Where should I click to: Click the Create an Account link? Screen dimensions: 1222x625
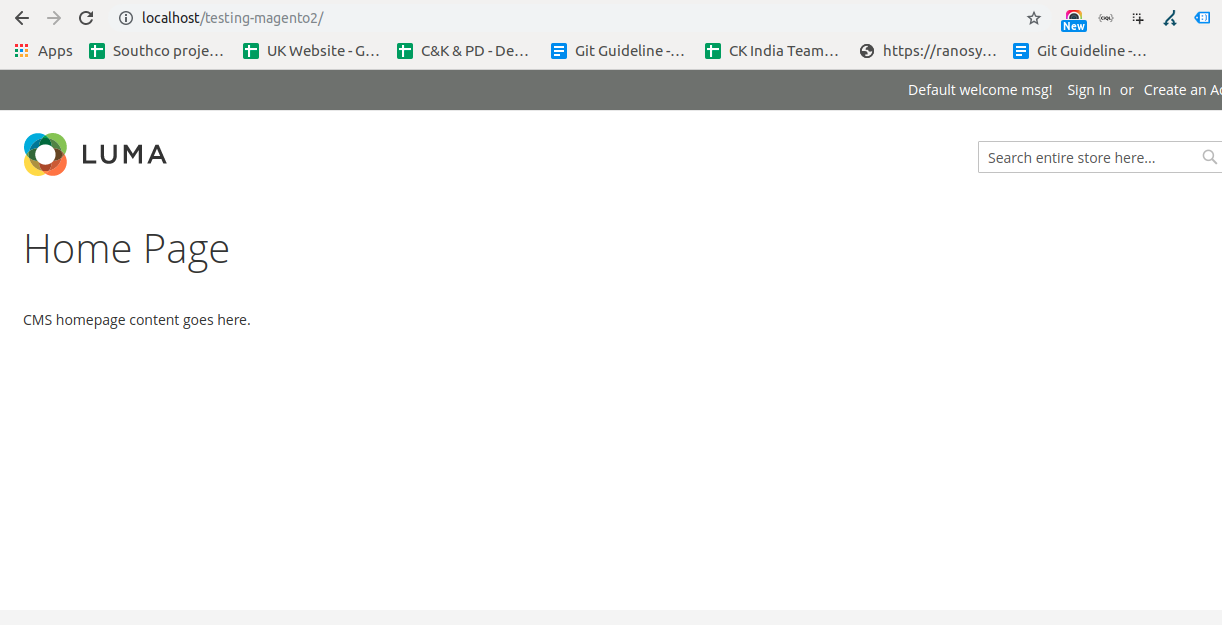[x=1182, y=90]
